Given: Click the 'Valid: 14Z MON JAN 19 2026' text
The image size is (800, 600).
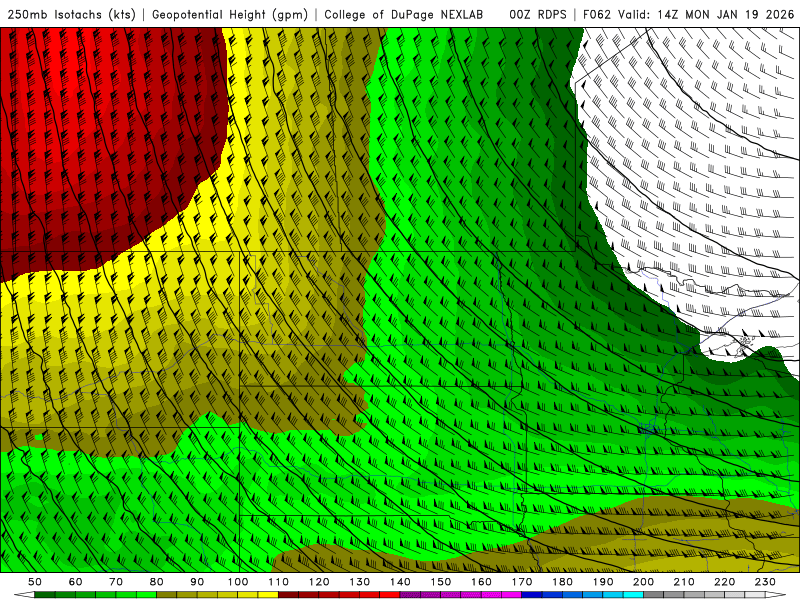Looking at the screenshot, I should coord(706,15).
